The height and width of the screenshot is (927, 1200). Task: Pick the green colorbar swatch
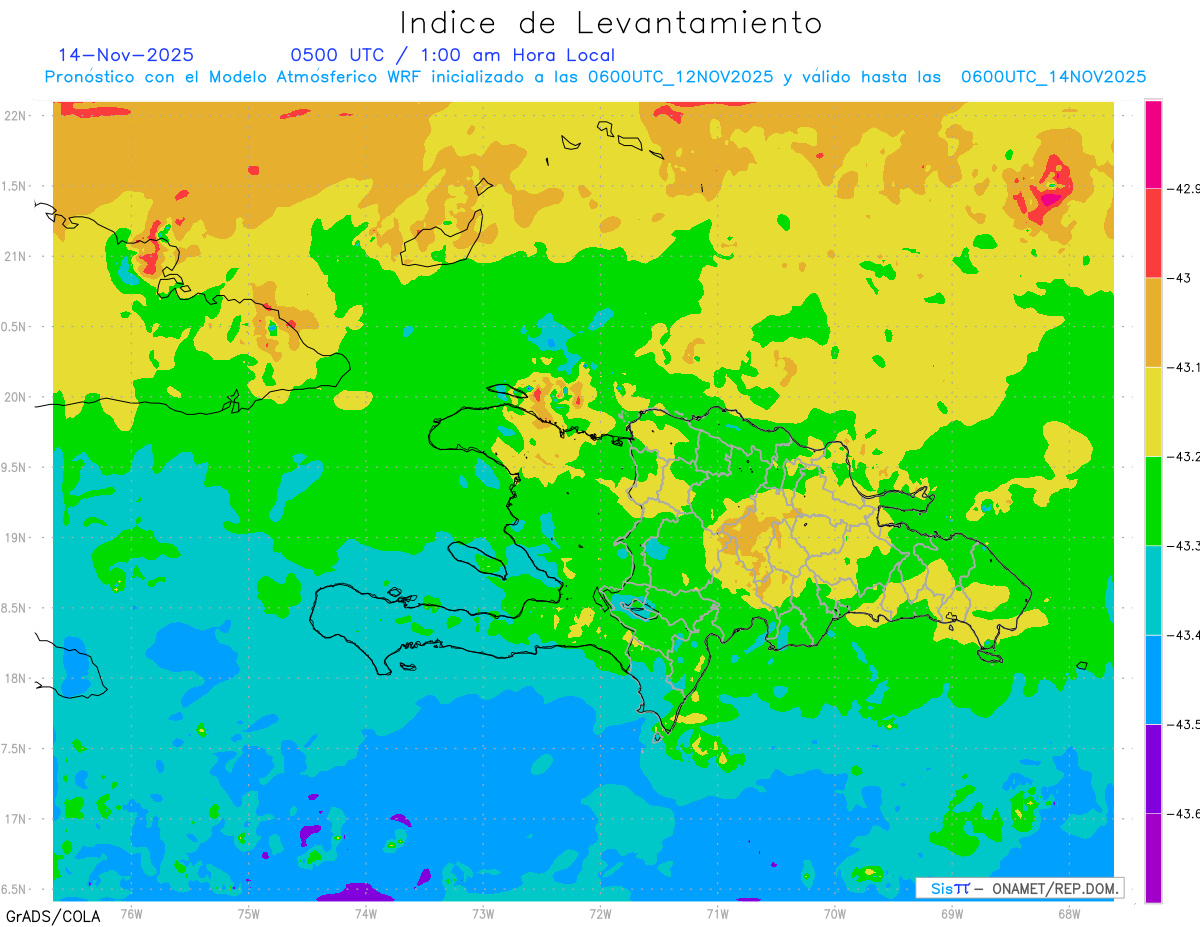1153,500
